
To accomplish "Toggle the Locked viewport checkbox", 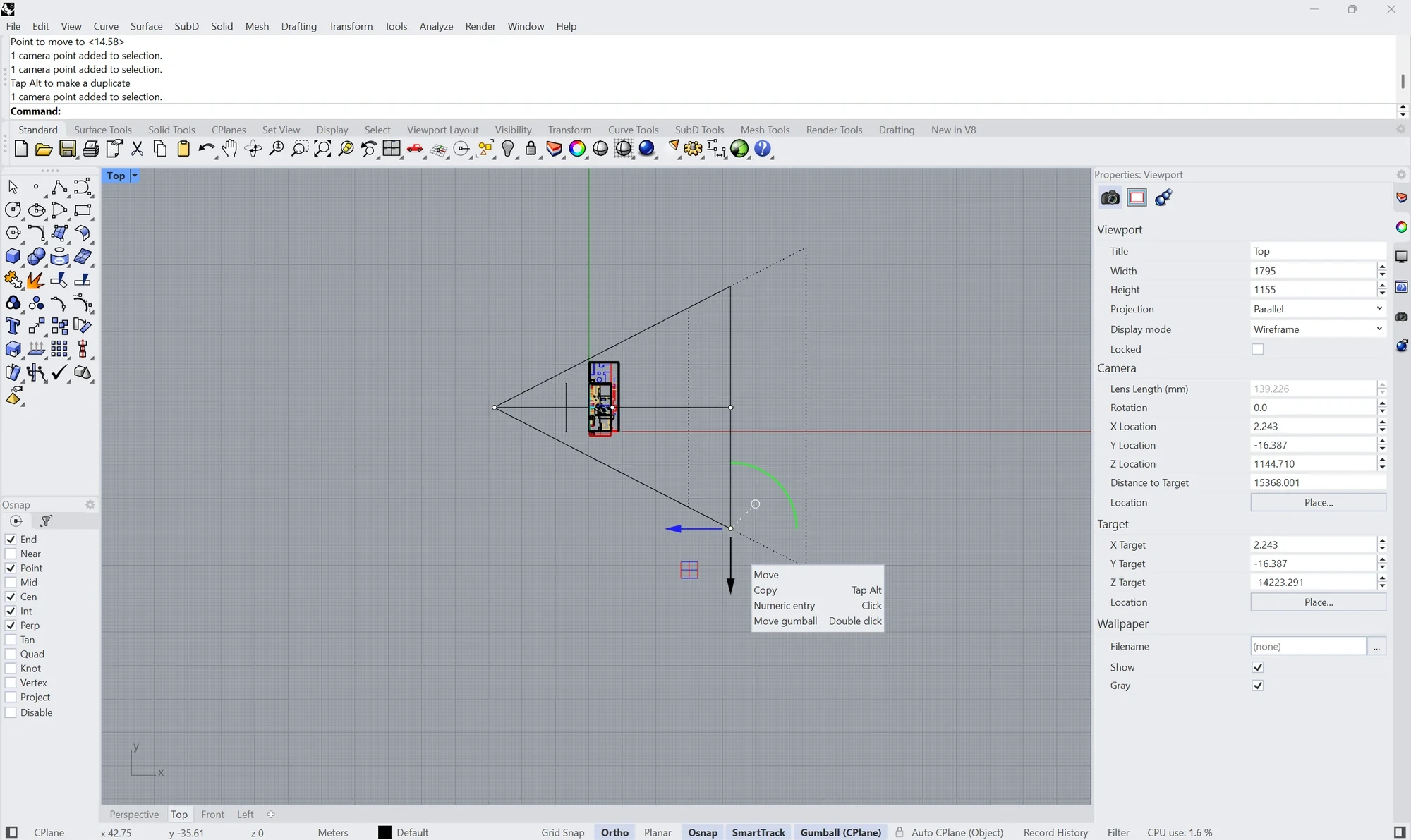I will (1257, 349).
